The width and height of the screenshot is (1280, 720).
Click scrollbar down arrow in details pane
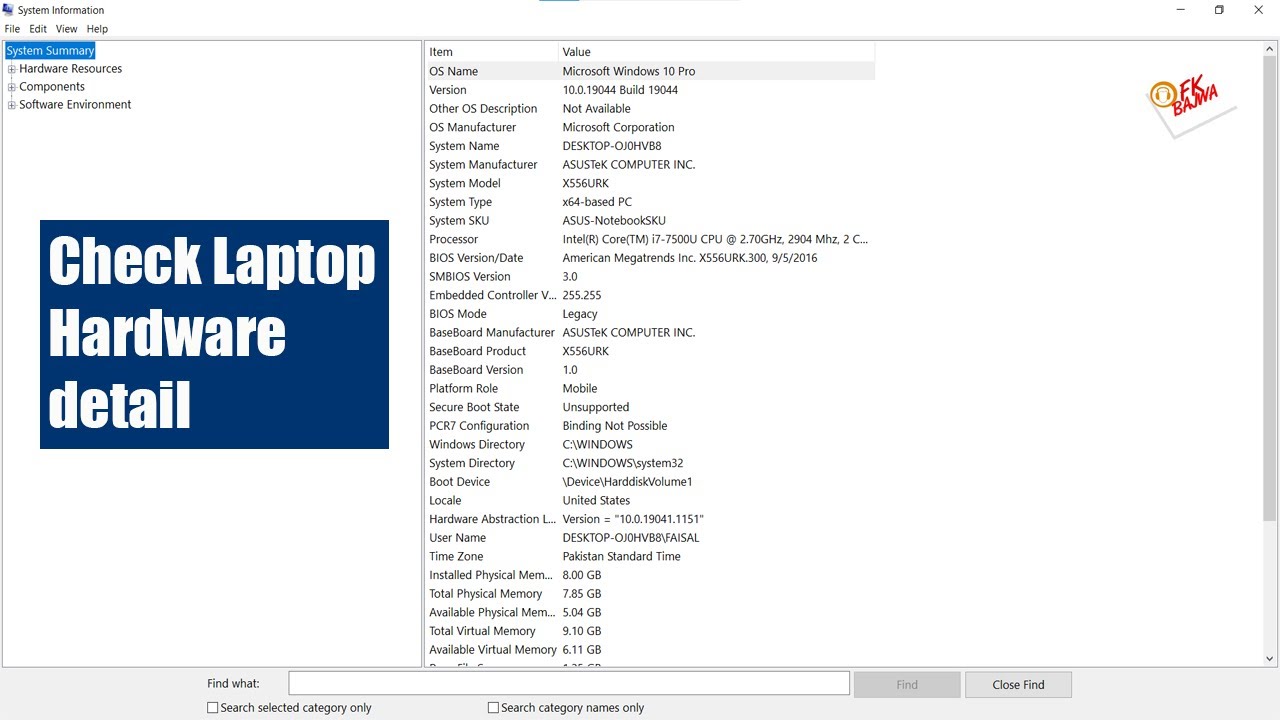coord(1270,658)
